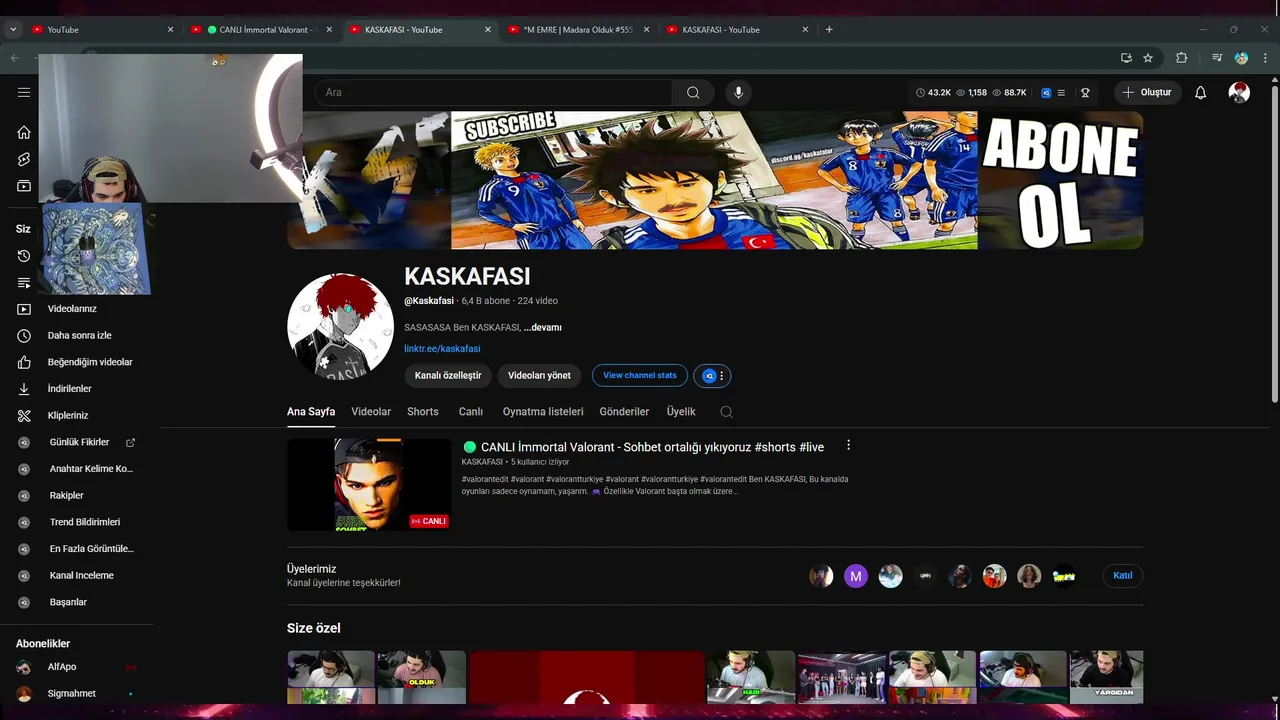Viewport: 1280px width, 720px height.
Task: Click Videoları yönet button
Action: click(x=539, y=375)
